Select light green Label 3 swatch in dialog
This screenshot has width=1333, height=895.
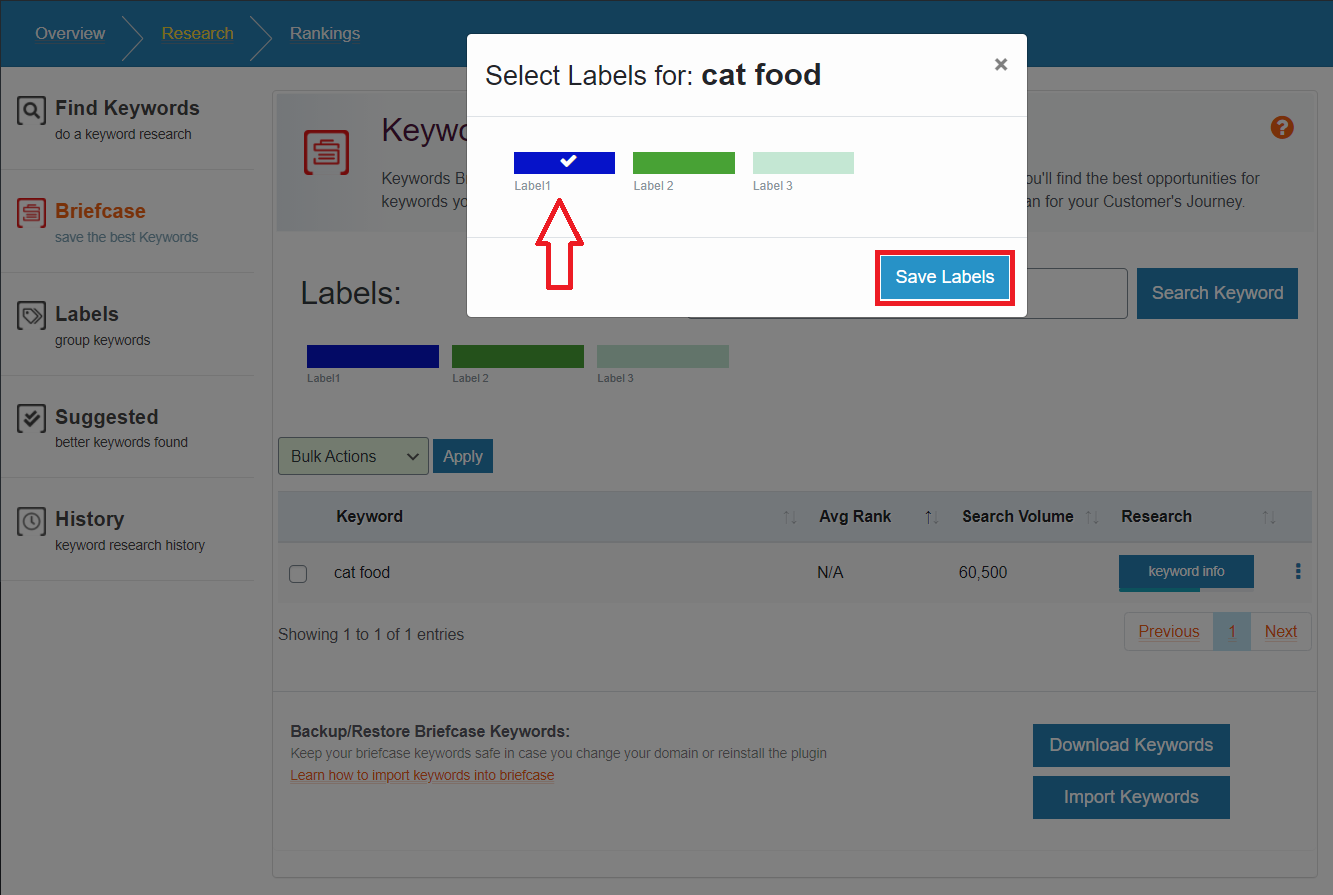point(803,163)
